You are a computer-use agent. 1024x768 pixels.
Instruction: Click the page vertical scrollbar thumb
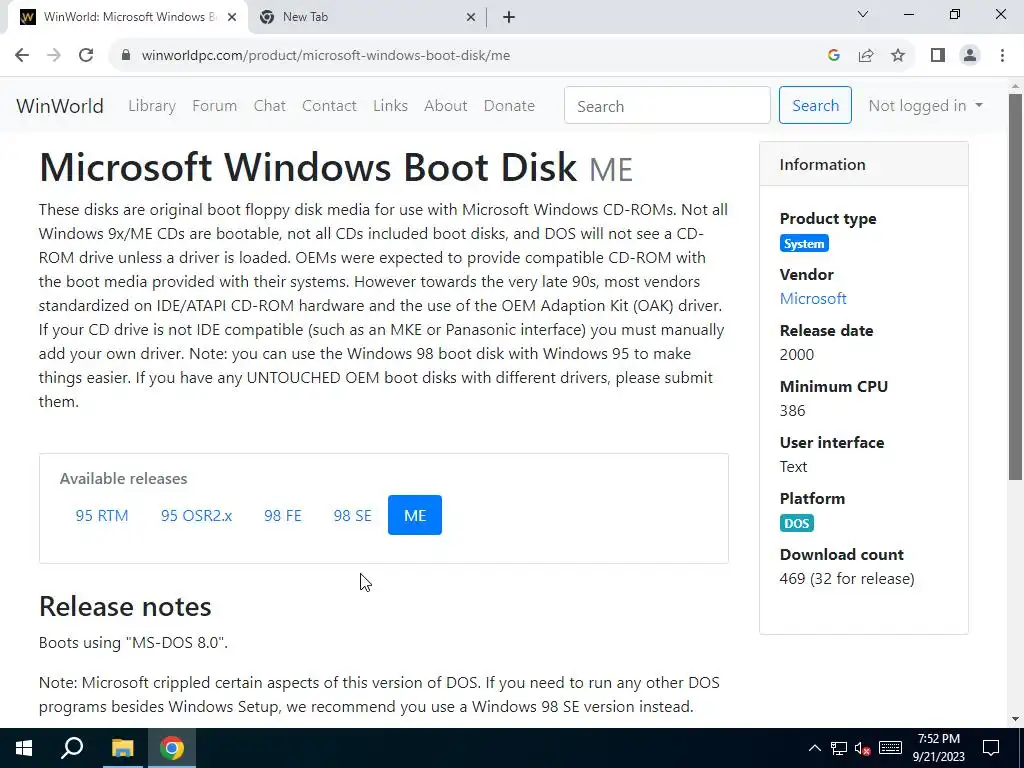pos(1015,287)
